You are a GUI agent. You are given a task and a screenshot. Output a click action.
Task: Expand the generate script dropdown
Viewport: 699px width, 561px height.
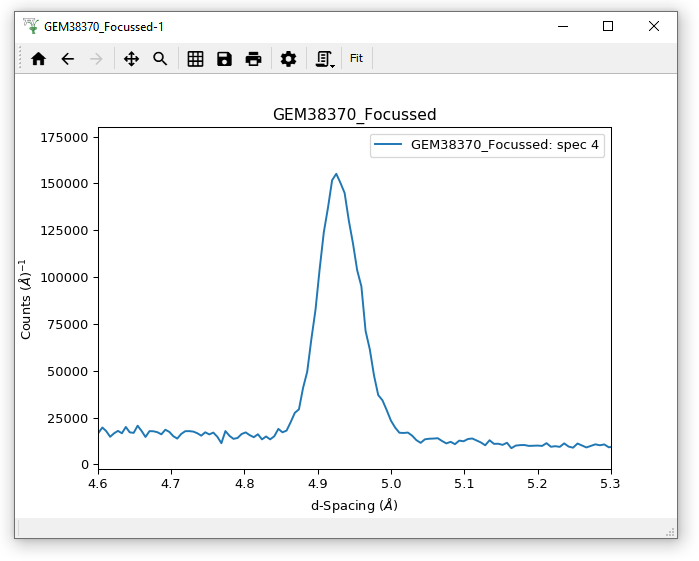point(325,59)
